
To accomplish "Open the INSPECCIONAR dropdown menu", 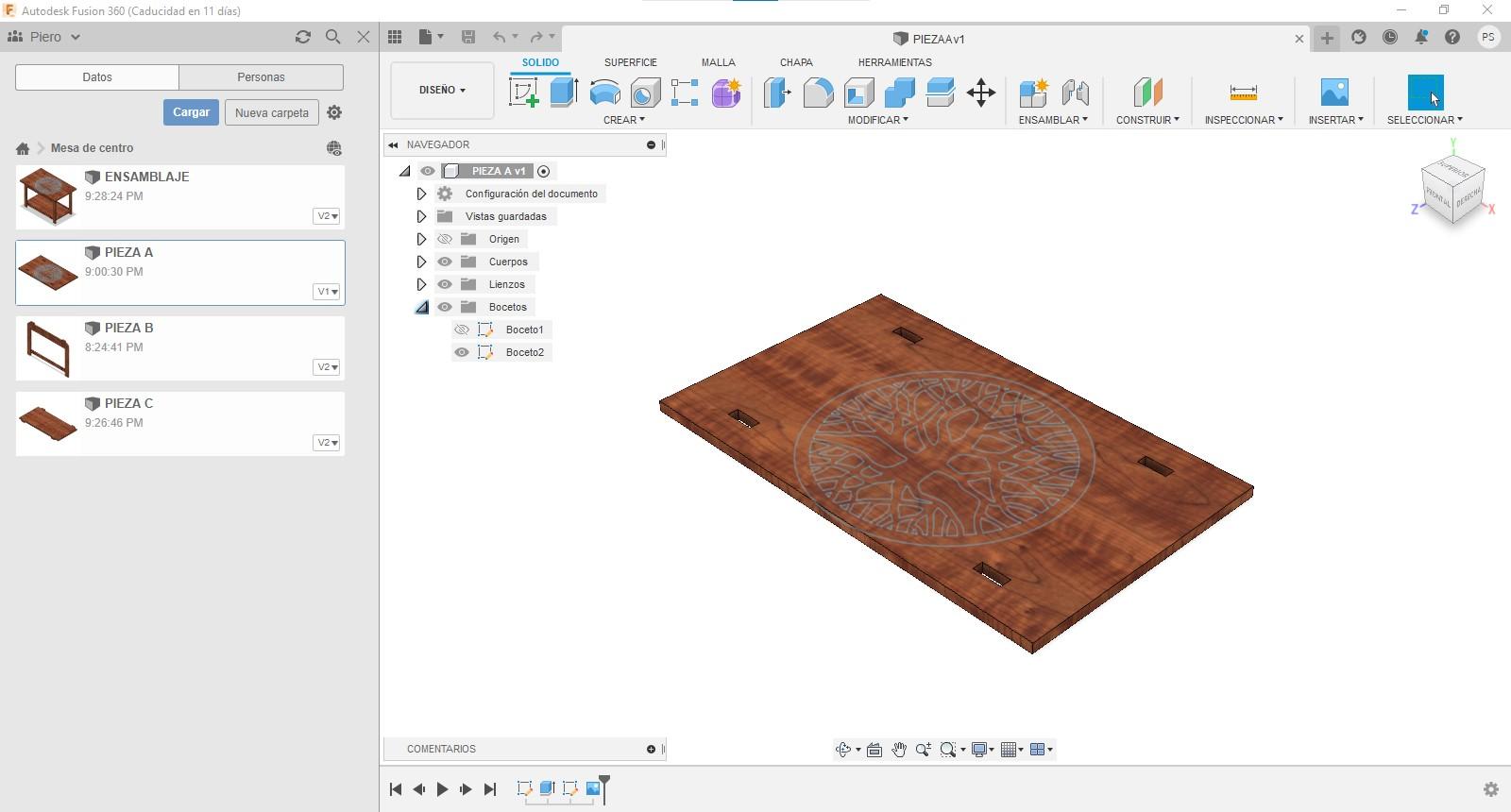I will pos(1244,120).
